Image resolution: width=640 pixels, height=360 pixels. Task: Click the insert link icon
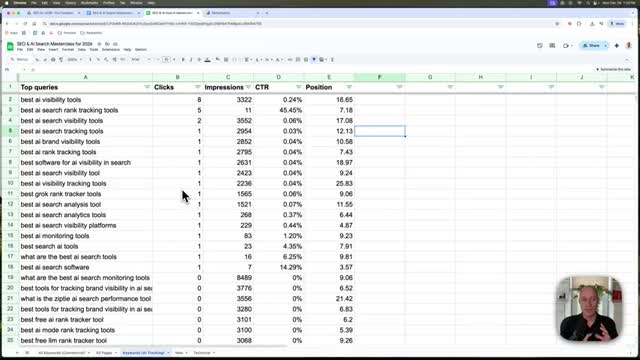pos(290,60)
